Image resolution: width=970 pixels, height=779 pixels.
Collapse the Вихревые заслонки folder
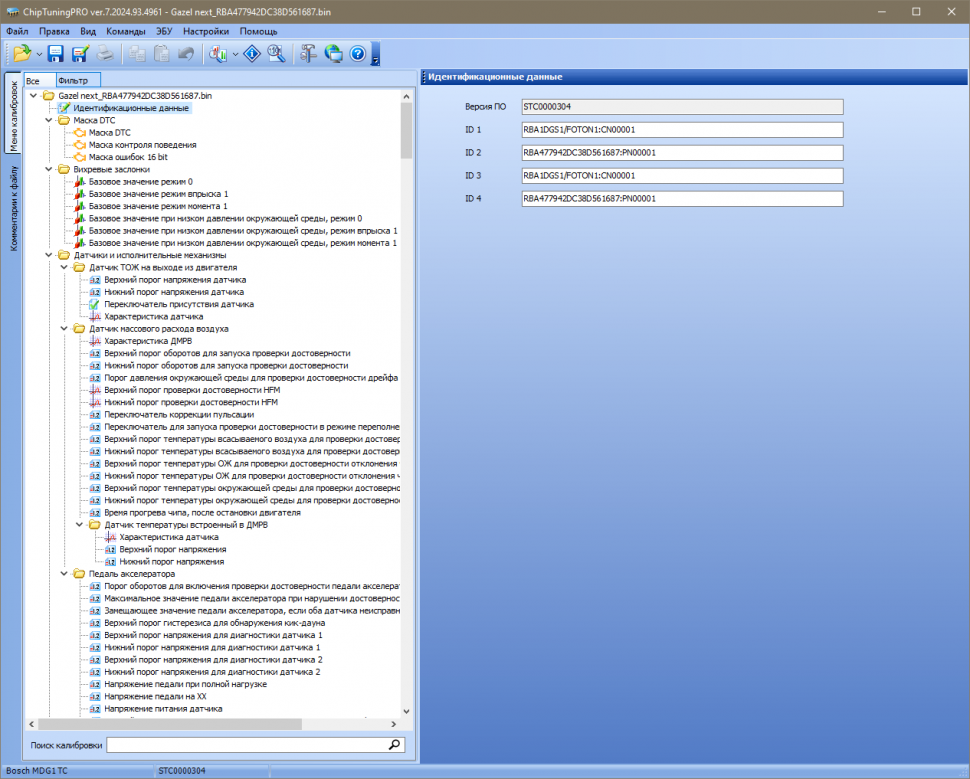pos(49,169)
